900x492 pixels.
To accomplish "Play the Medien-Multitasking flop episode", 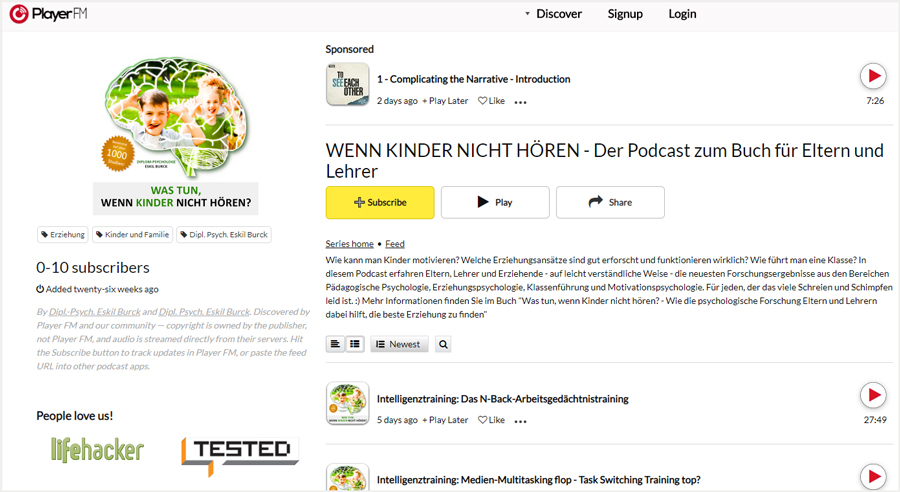I will [873, 476].
